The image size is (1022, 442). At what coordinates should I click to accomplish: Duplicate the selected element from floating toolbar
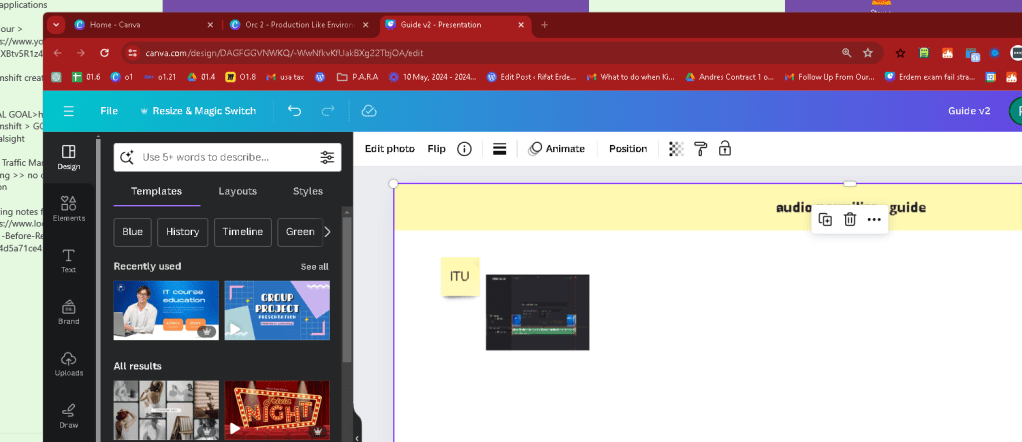[x=825, y=220]
